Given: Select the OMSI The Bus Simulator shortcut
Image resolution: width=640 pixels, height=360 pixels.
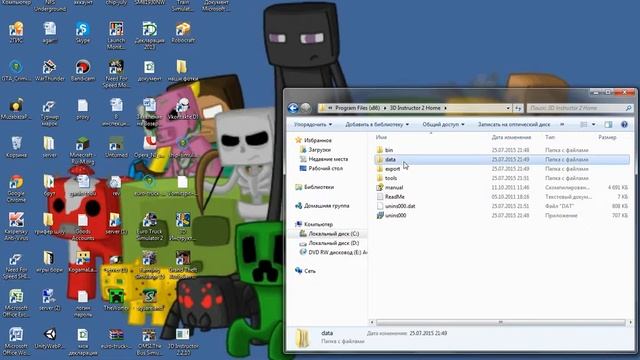Looking at the screenshot, I should click(149, 341).
